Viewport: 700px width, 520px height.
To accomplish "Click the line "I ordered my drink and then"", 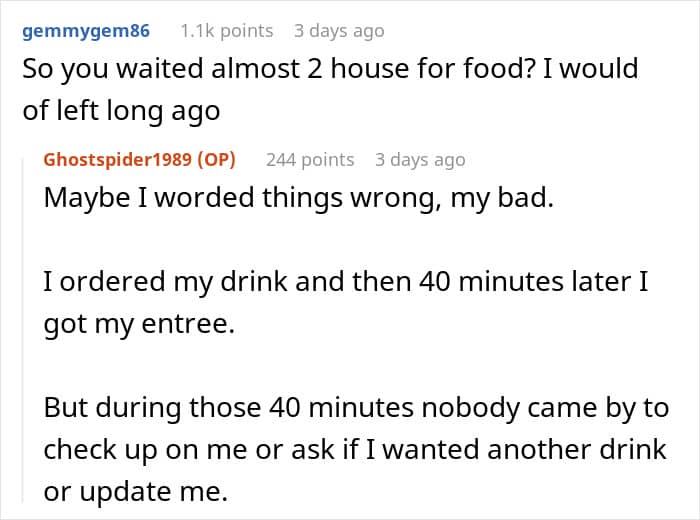I will click(346, 283).
